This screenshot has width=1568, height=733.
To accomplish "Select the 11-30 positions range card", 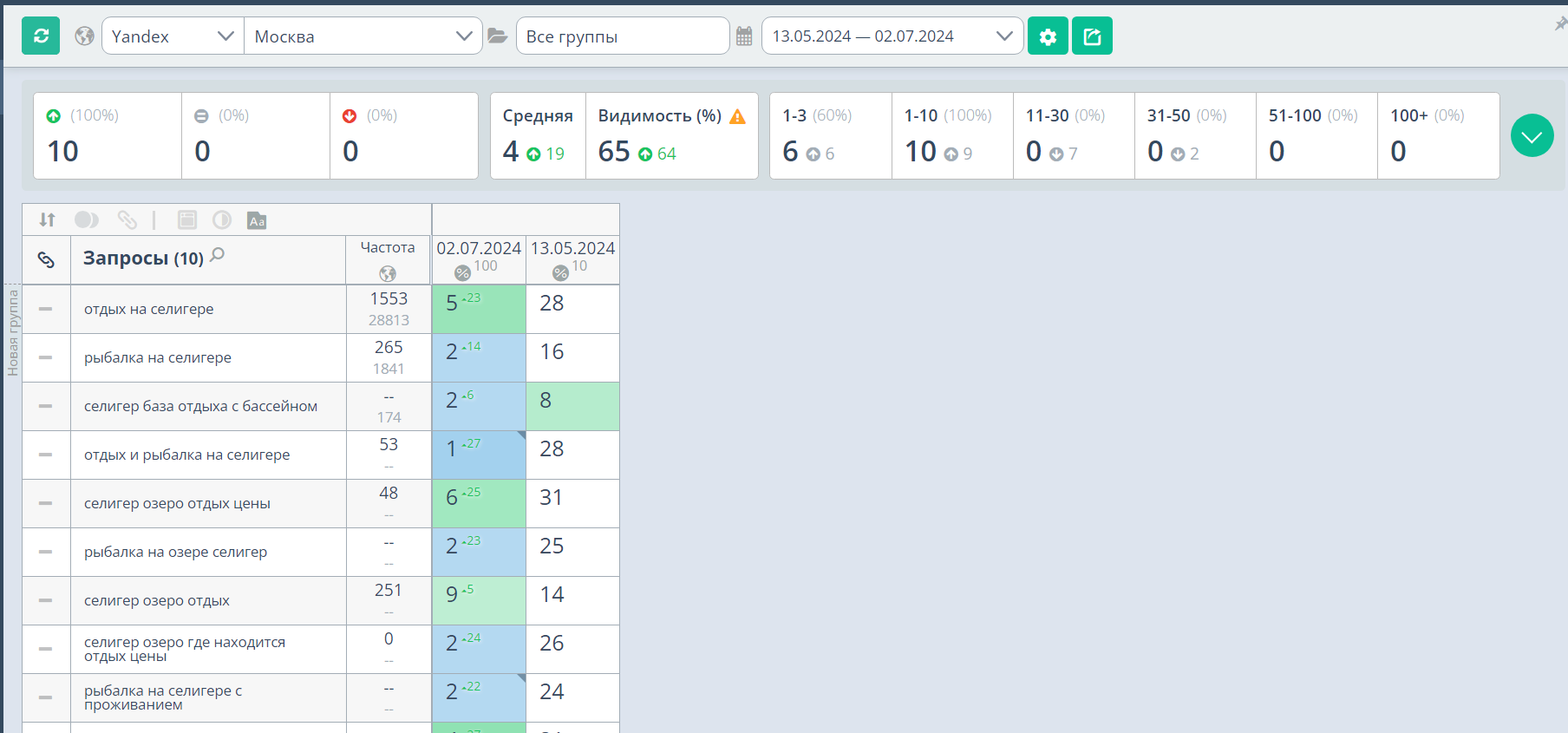I will click(1074, 136).
